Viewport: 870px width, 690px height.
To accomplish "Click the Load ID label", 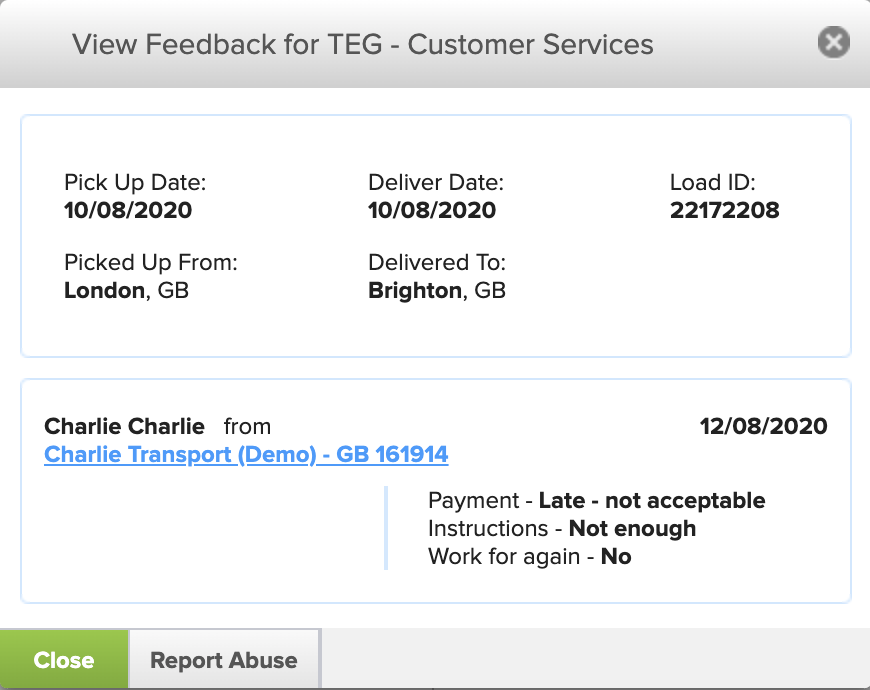I will click(712, 183).
